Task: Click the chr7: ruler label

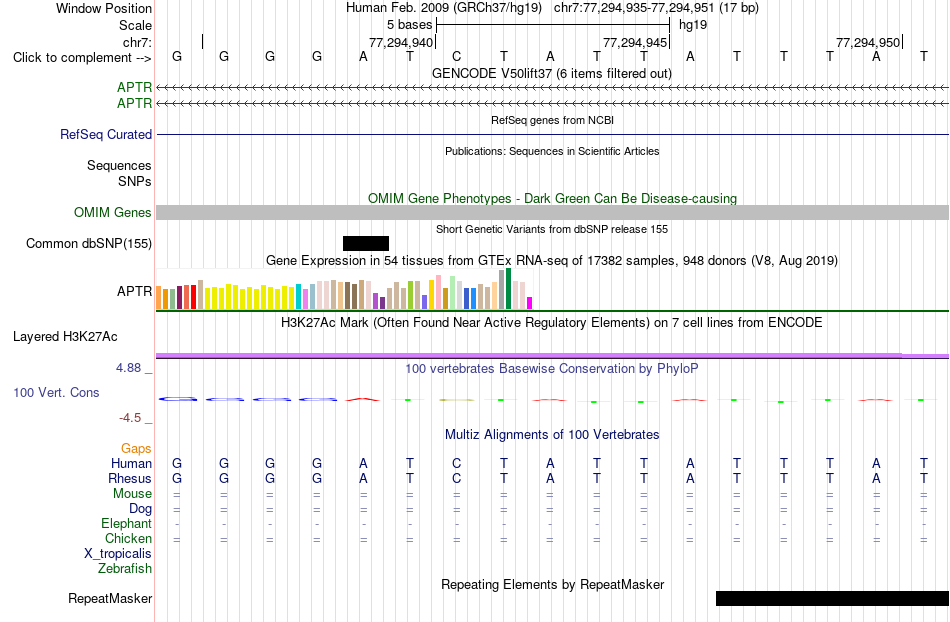Action: coord(137,42)
